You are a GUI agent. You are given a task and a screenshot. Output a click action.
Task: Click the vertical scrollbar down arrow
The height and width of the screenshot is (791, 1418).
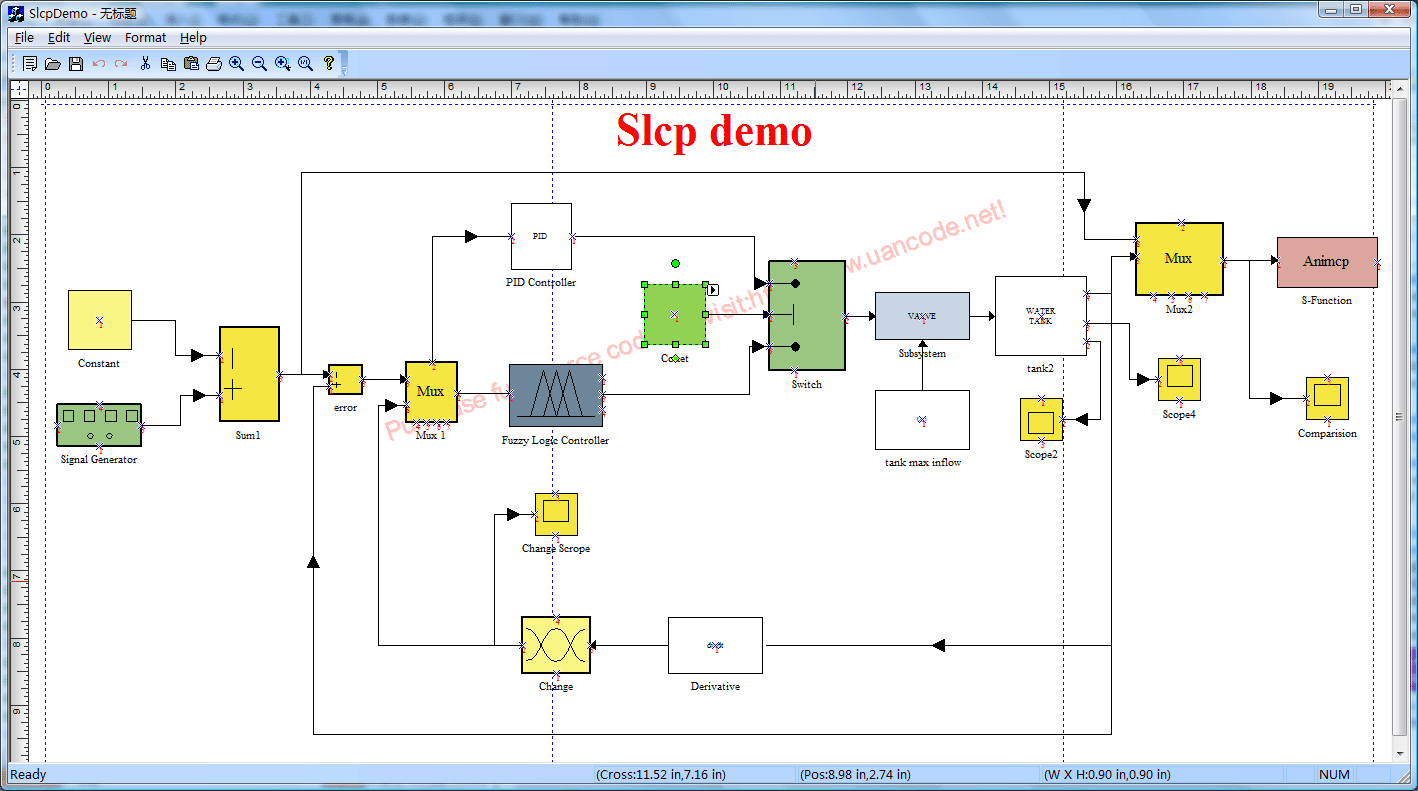pyautogui.click(x=1399, y=754)
